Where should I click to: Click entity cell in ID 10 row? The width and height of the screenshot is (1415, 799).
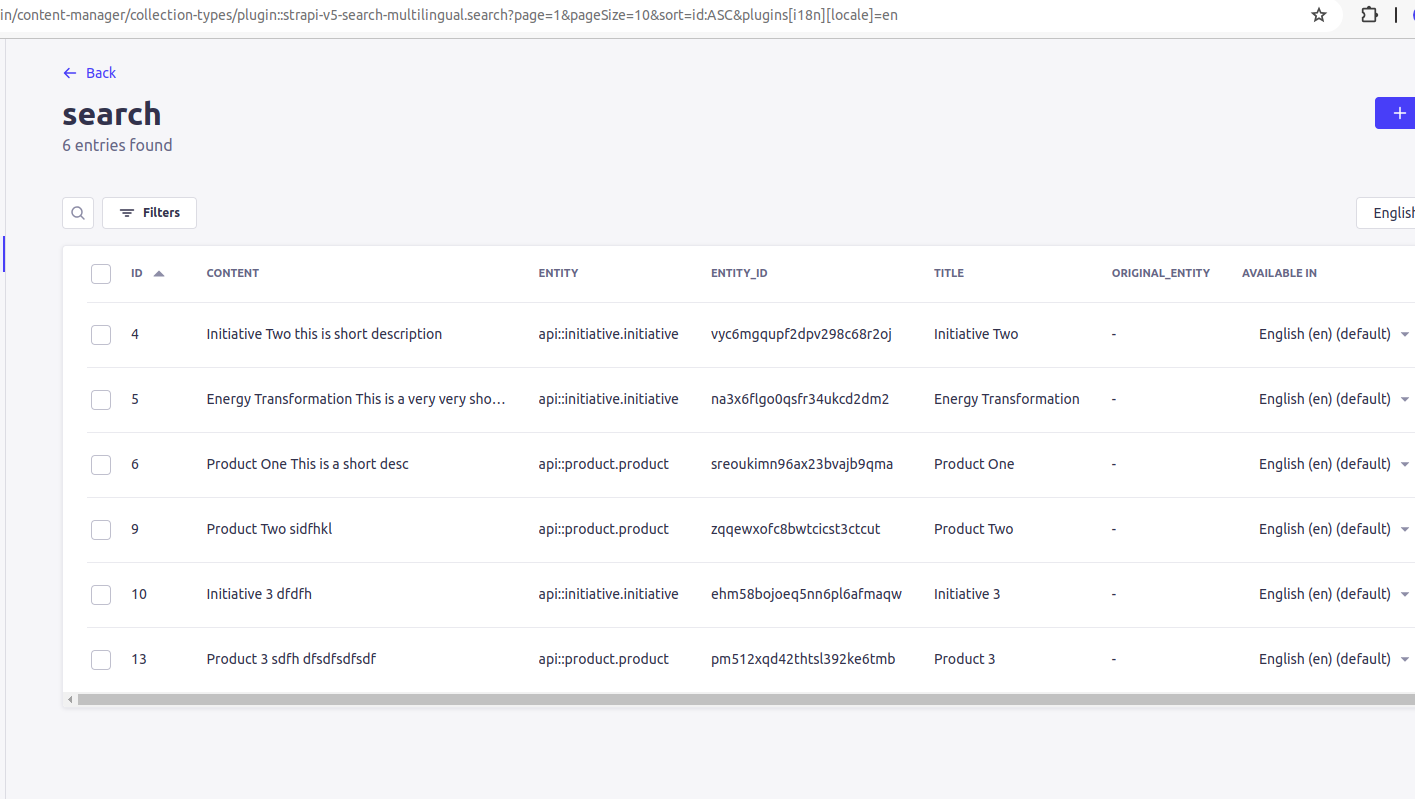[x=608, y=594]
